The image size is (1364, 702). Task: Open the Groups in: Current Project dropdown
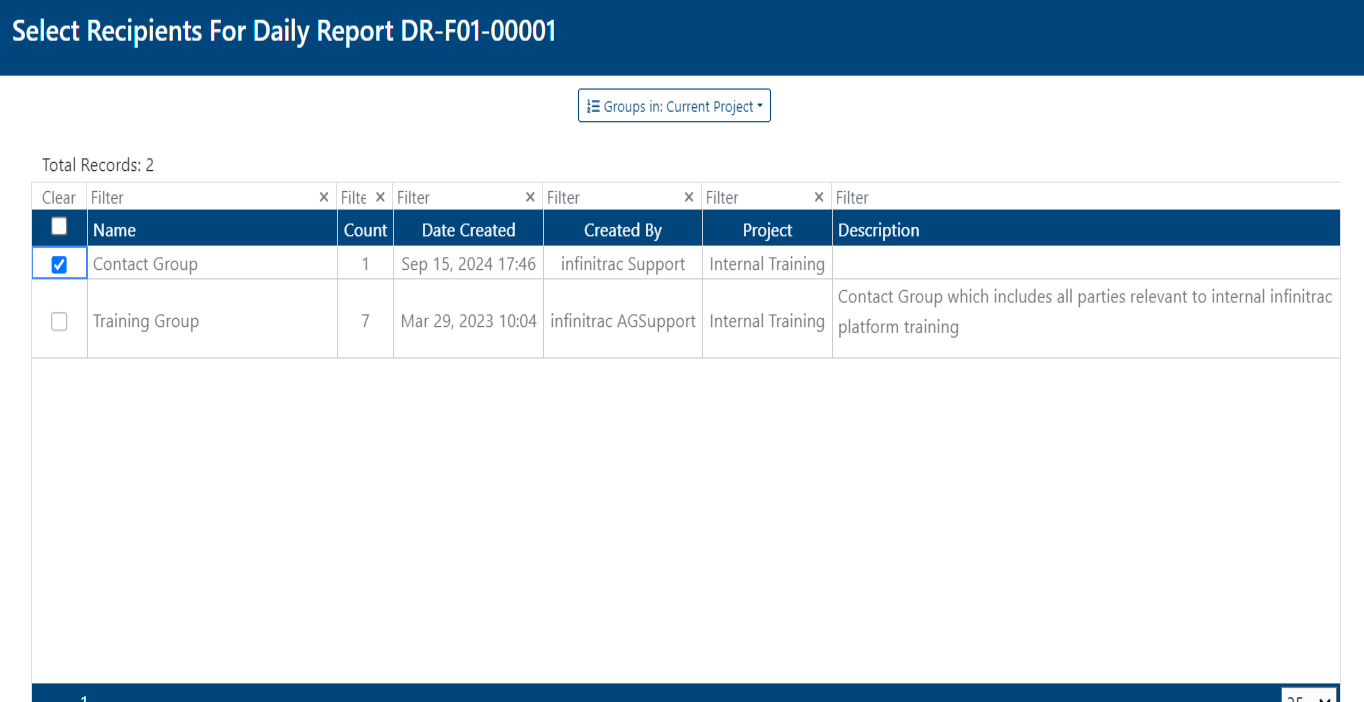[674, 106]
